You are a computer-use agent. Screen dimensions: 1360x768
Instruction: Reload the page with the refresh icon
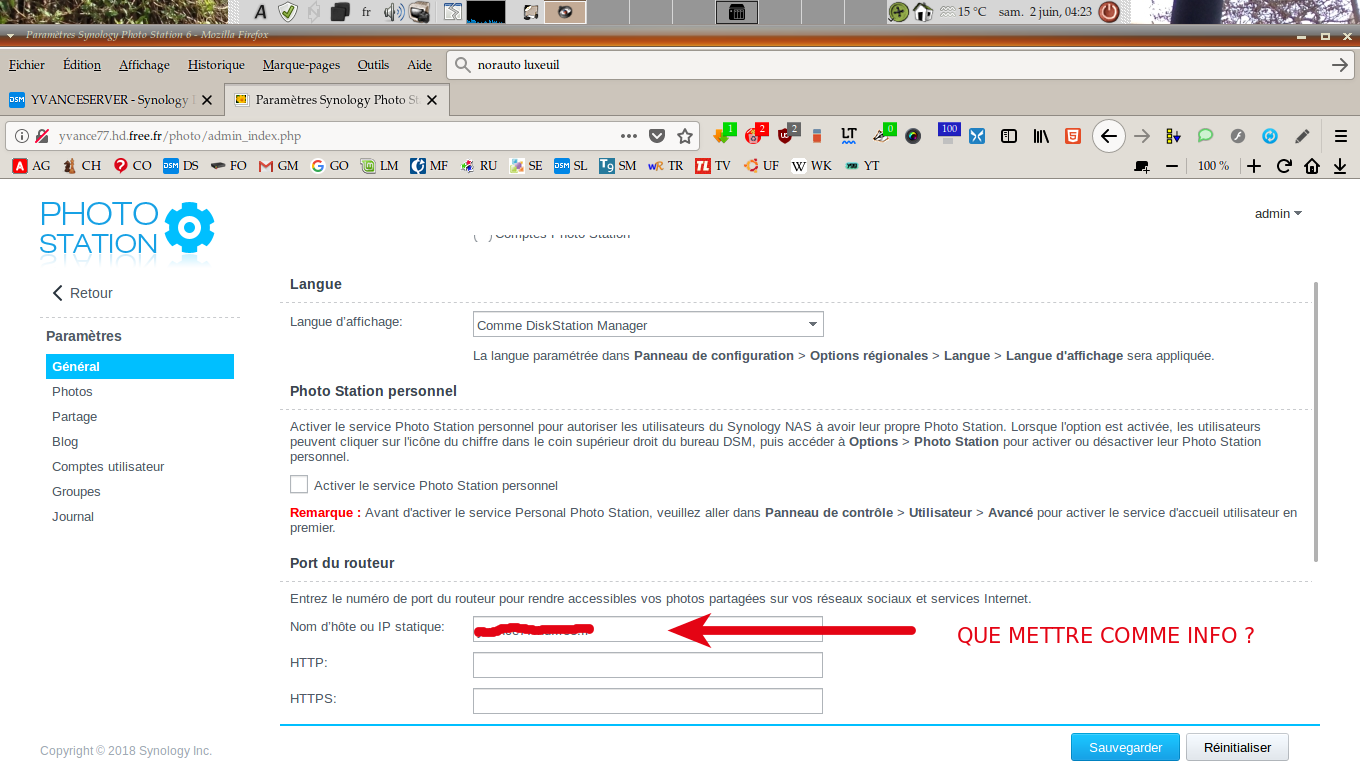tap(1284, 166)
